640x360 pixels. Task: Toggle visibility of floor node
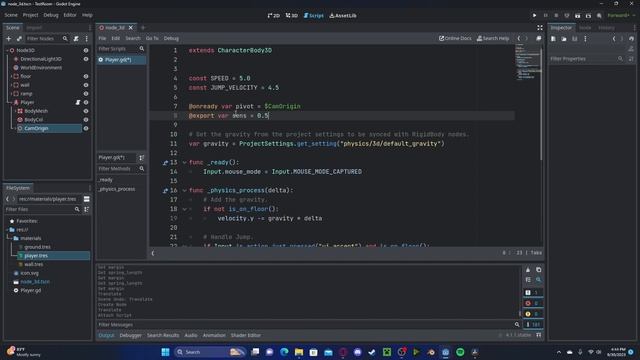(x=86, y=76)
